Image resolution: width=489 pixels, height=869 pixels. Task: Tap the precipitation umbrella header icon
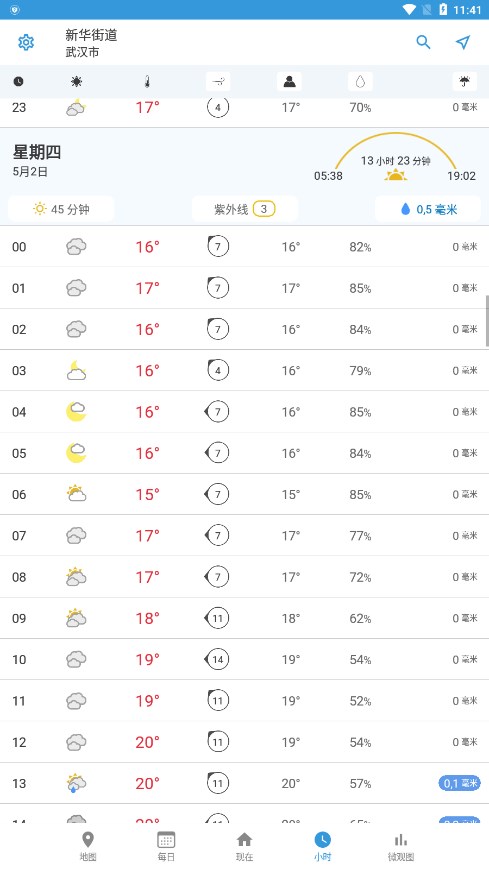pos(465,81)
